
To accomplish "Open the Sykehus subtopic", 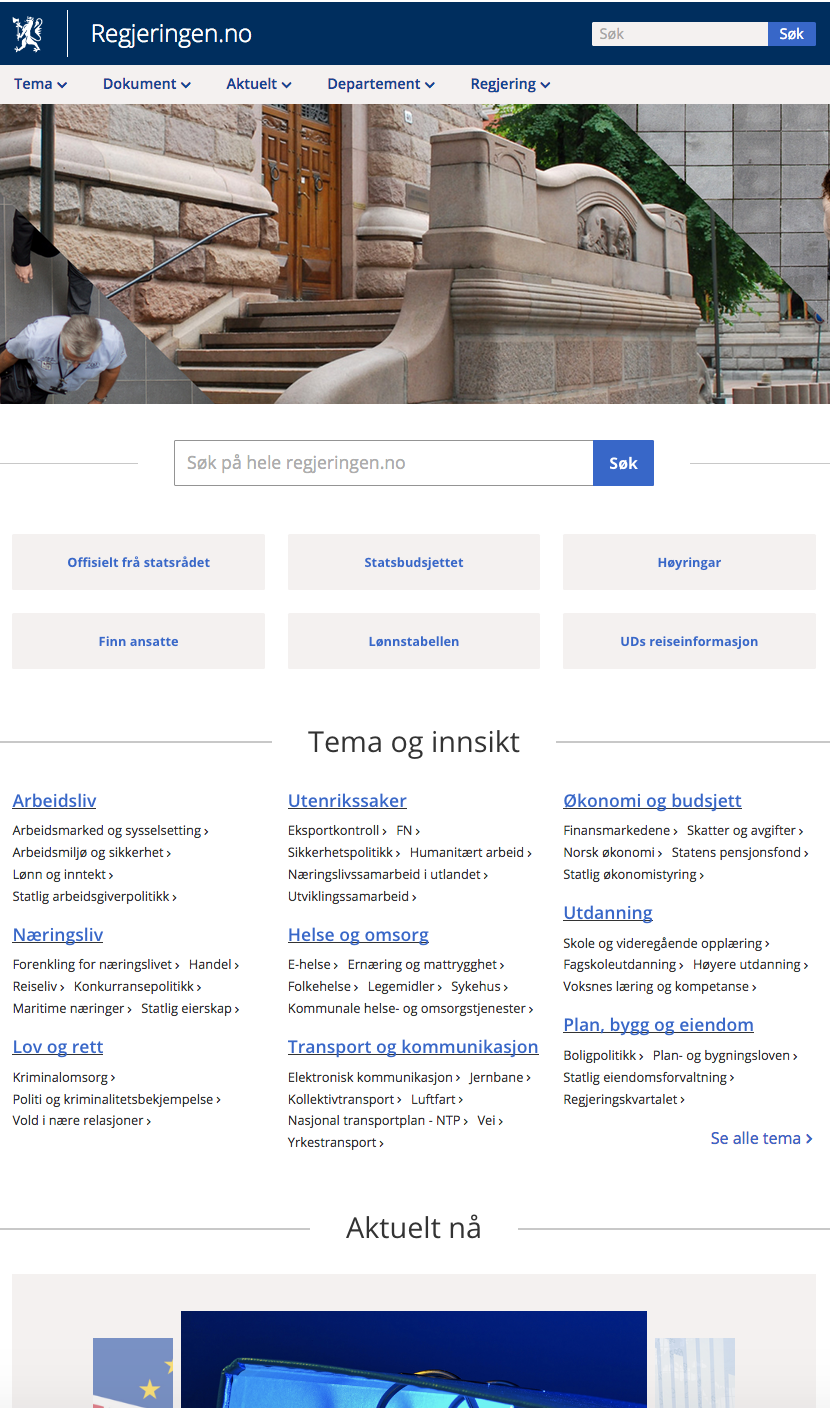I will (480, 987).
